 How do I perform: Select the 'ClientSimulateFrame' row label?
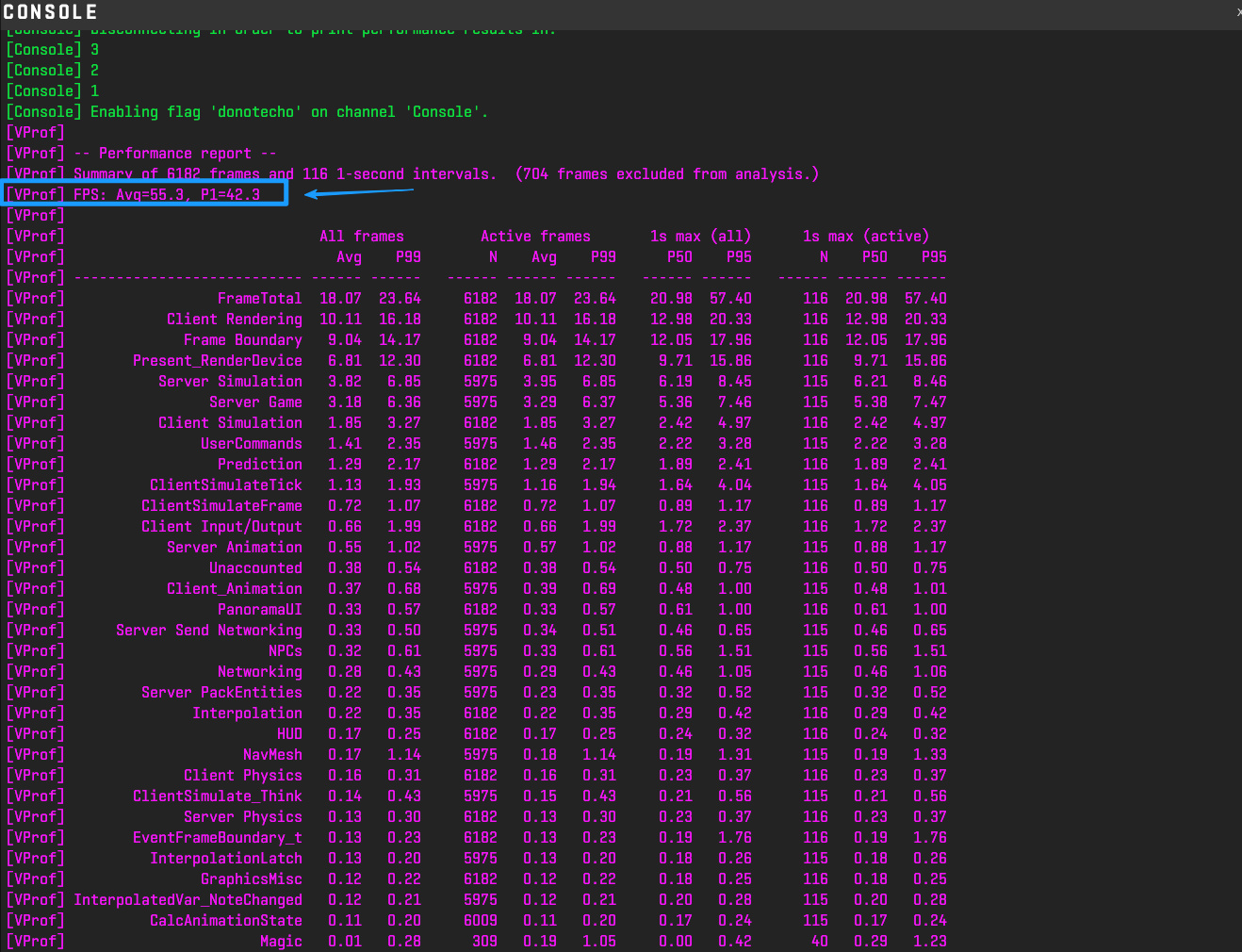221,506
